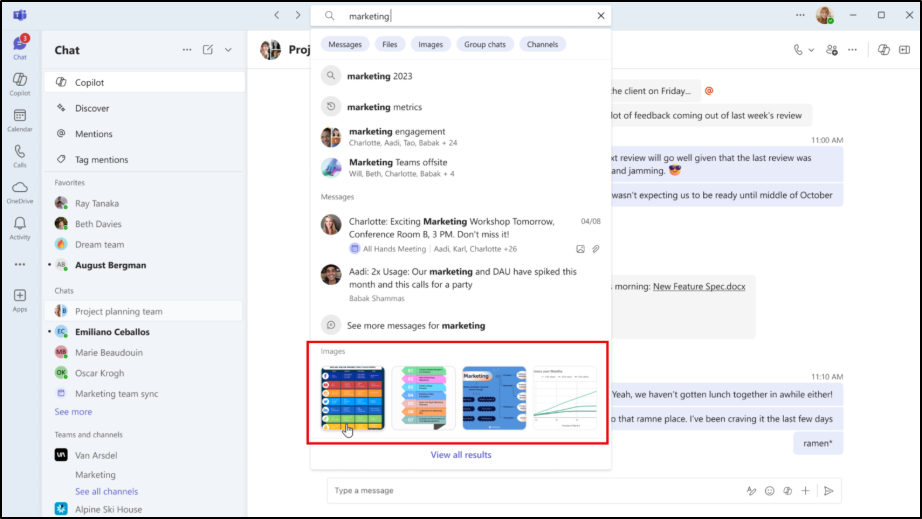Expand the chat filter chevron
The image size is (922, 519).
pos(228,50)
